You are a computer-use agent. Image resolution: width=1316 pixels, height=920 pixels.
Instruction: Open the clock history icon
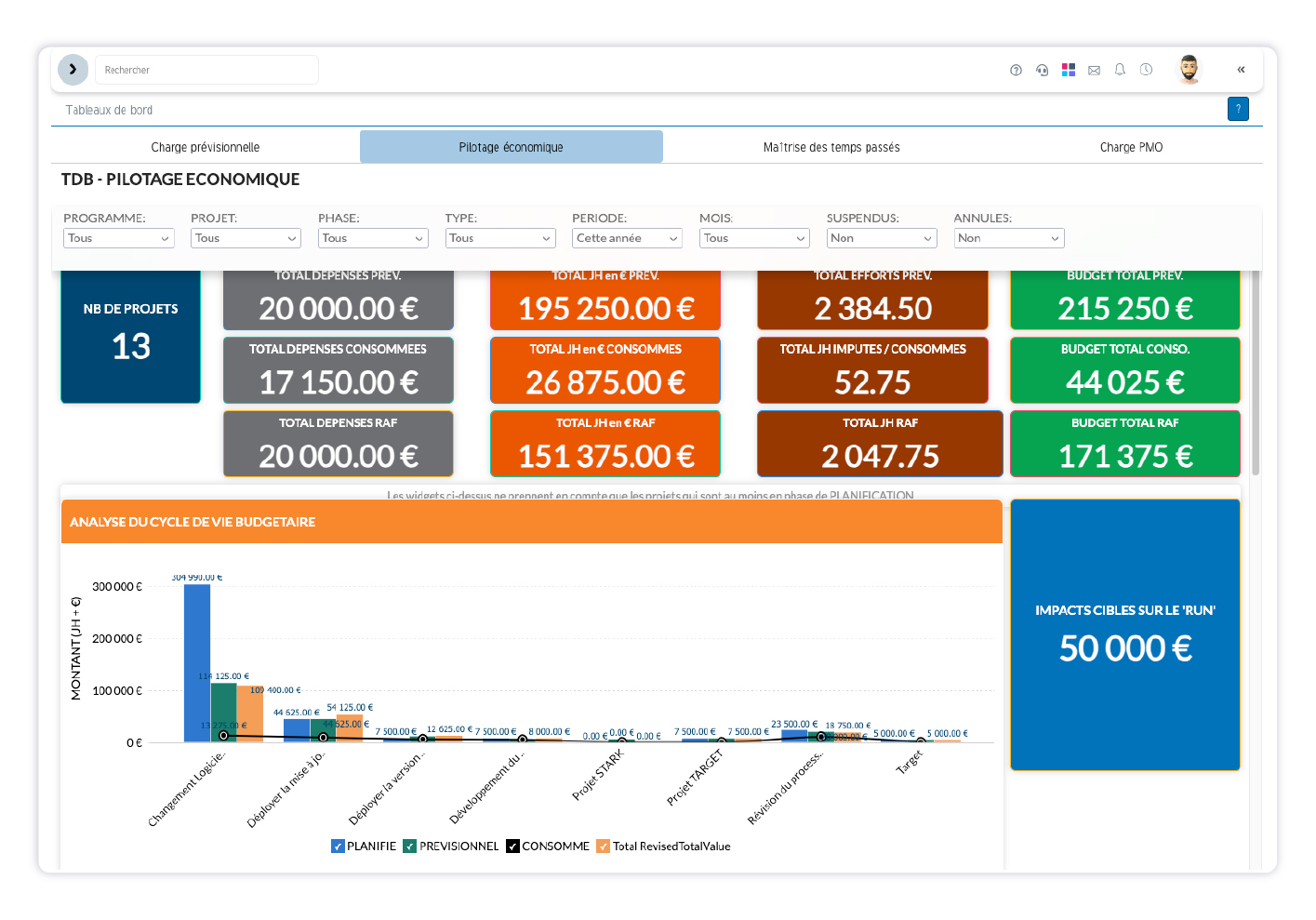pyautogui.click(x=1146, y=69)
